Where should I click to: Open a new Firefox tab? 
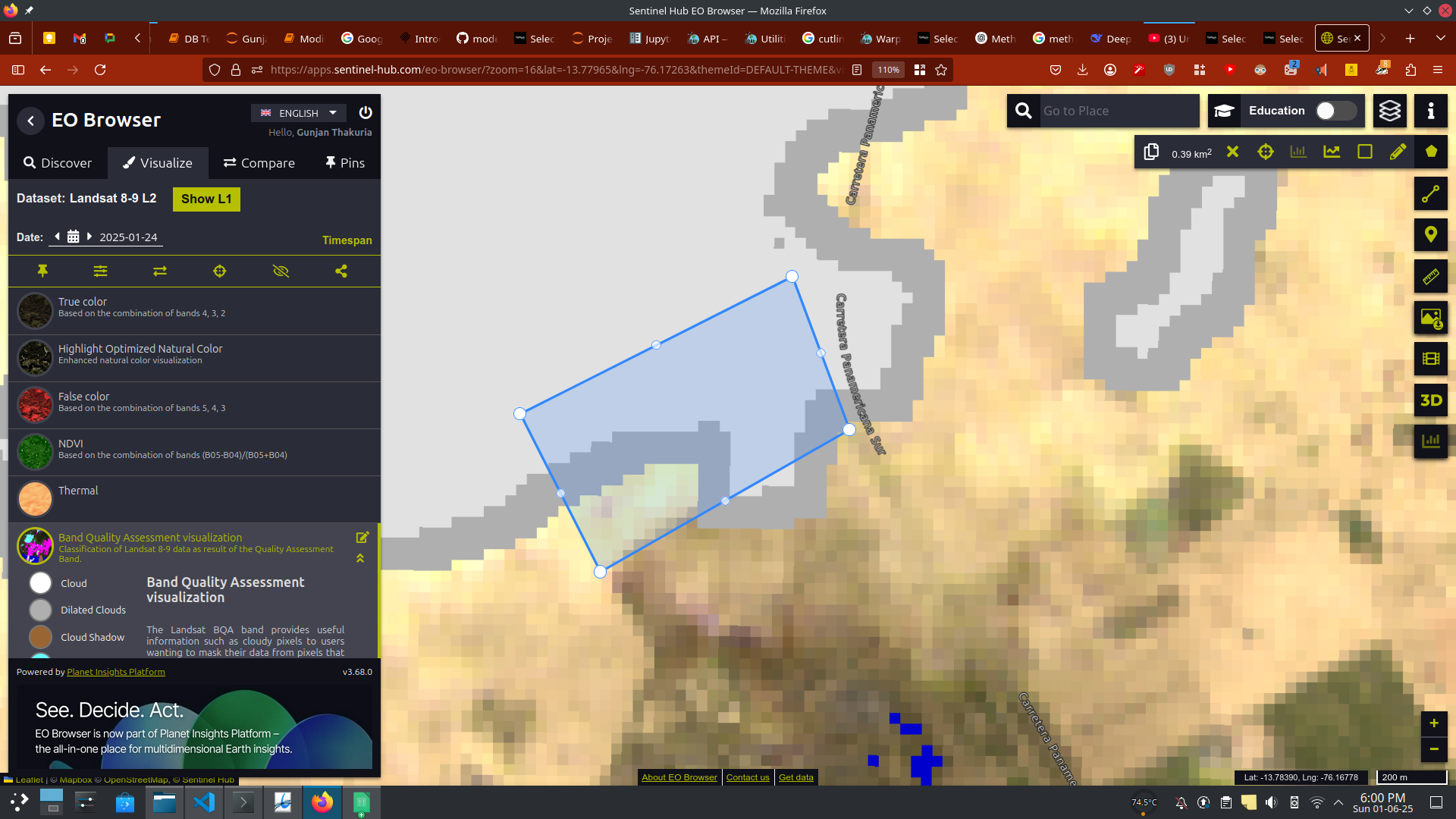coord(1410,39)
